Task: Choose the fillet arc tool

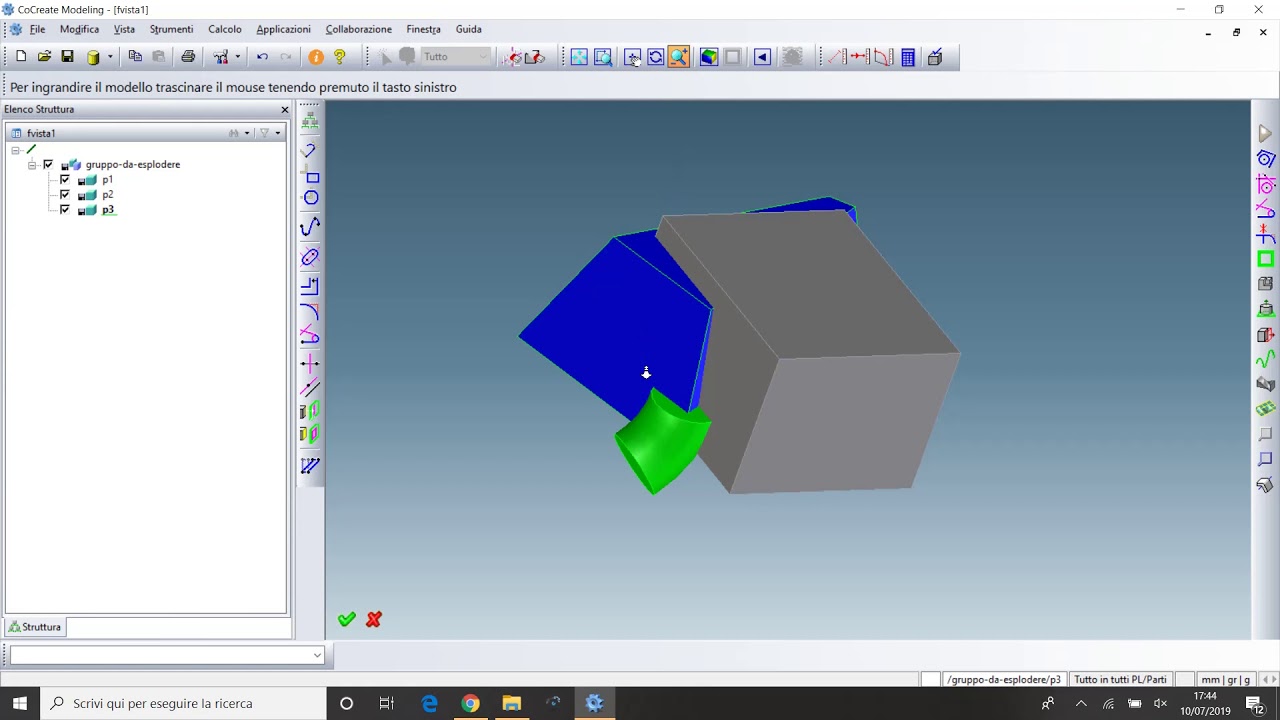Action: tap(310, 312)
